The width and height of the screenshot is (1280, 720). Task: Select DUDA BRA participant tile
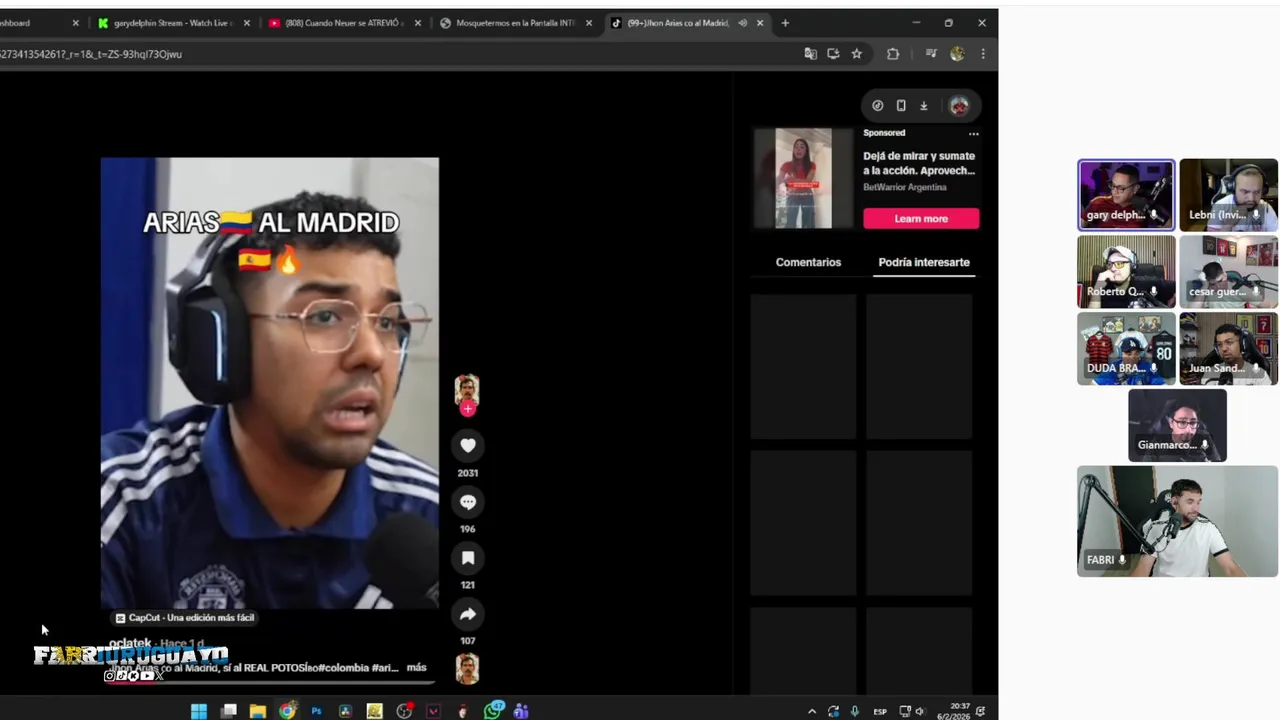coord(1126,348)
